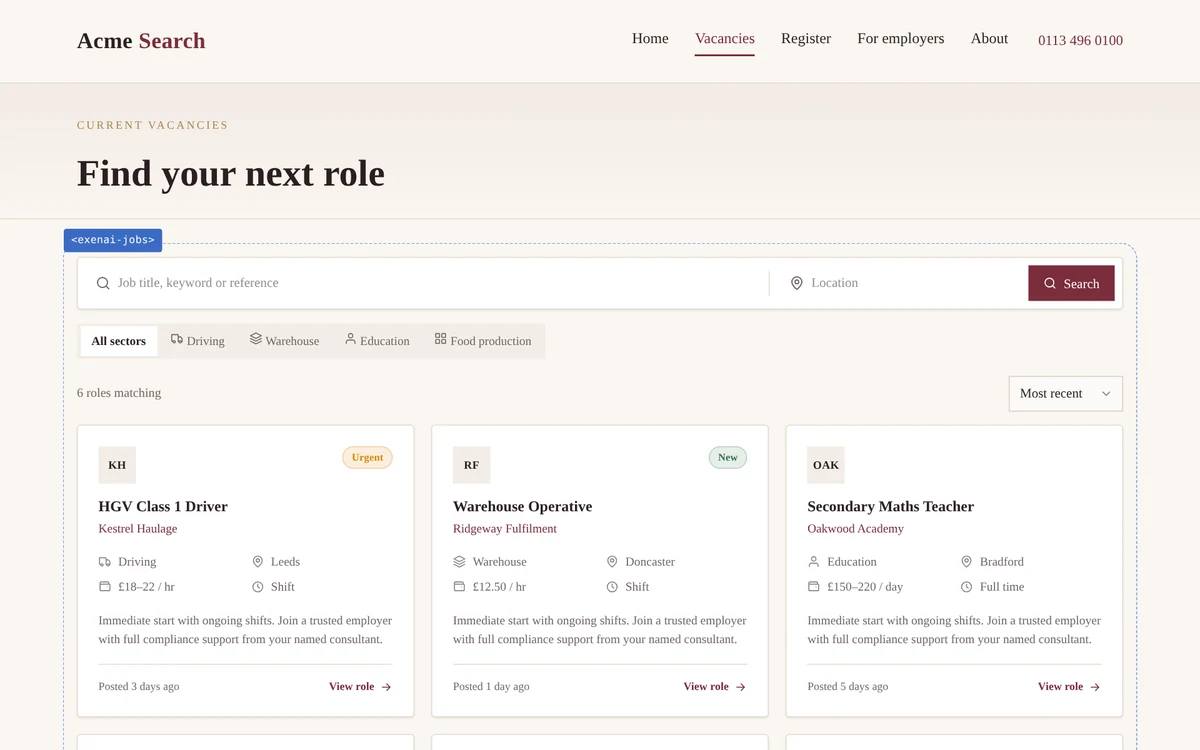Click the 6 roles matching text
The height and width of the screenshot is (750, 1200).
point(119,393)
